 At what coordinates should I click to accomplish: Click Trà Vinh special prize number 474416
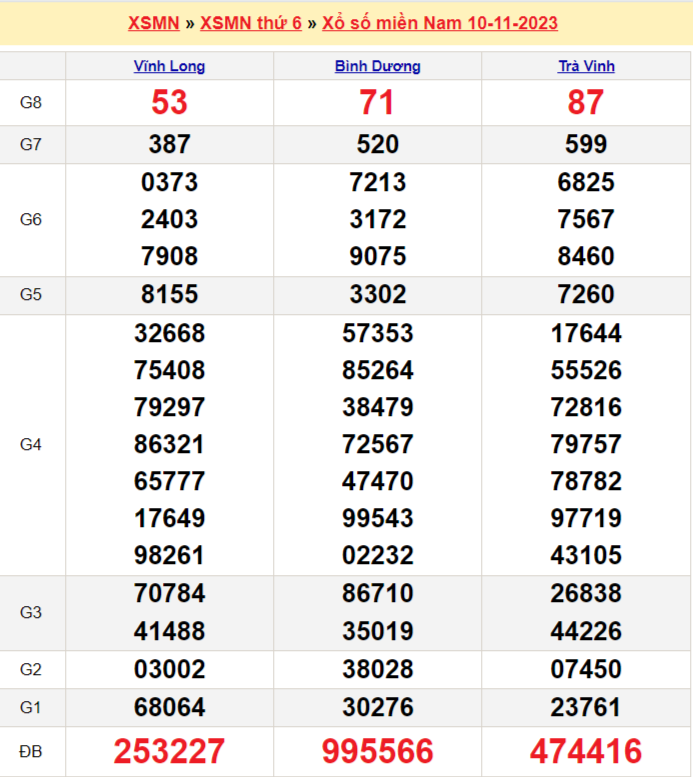pyautogui.click(x=586, y=751)
